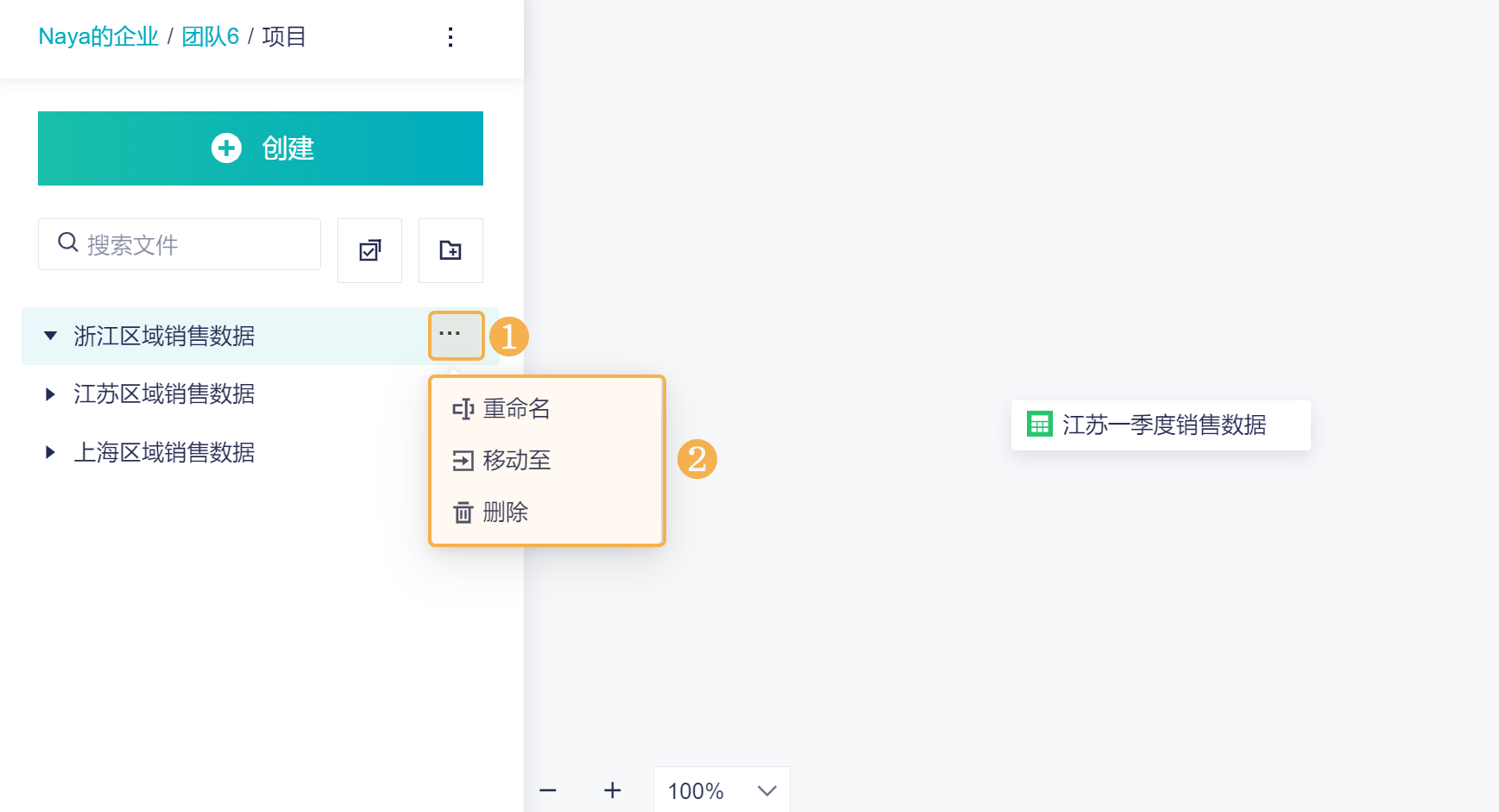Select the 江苏区域销售数据 folder

(x=164, y=394)
